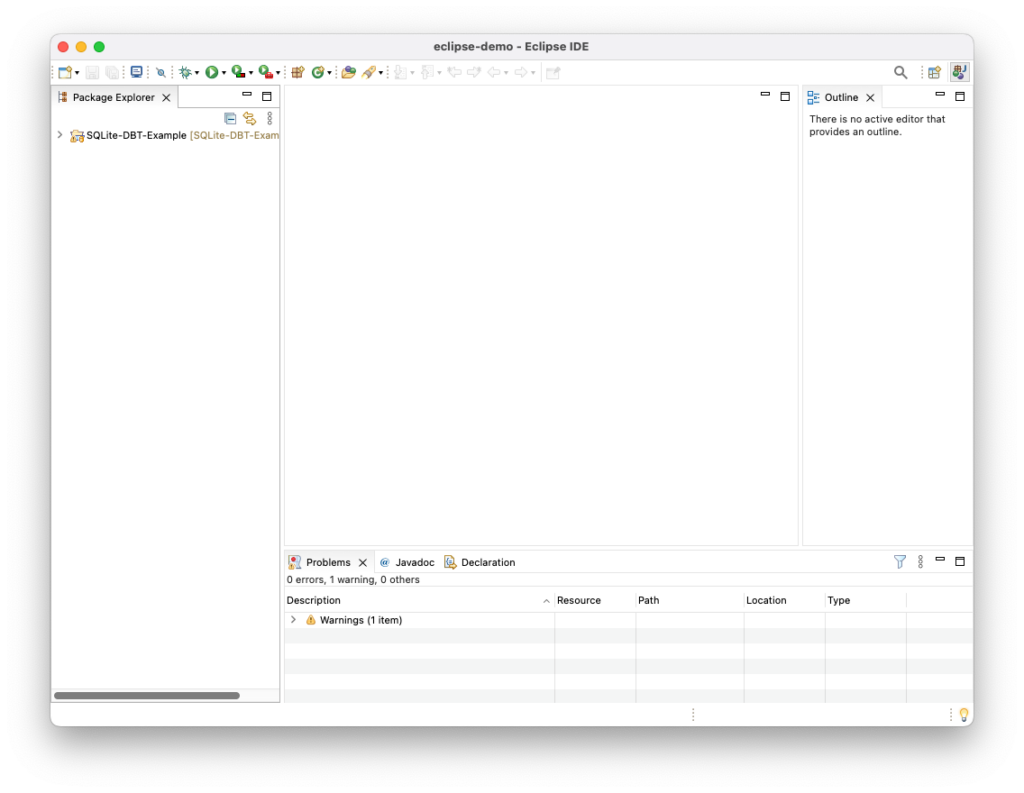Screen dimensions: 1024x793
Task: Switch to the Declaration tab
Action: pos(487,562)
